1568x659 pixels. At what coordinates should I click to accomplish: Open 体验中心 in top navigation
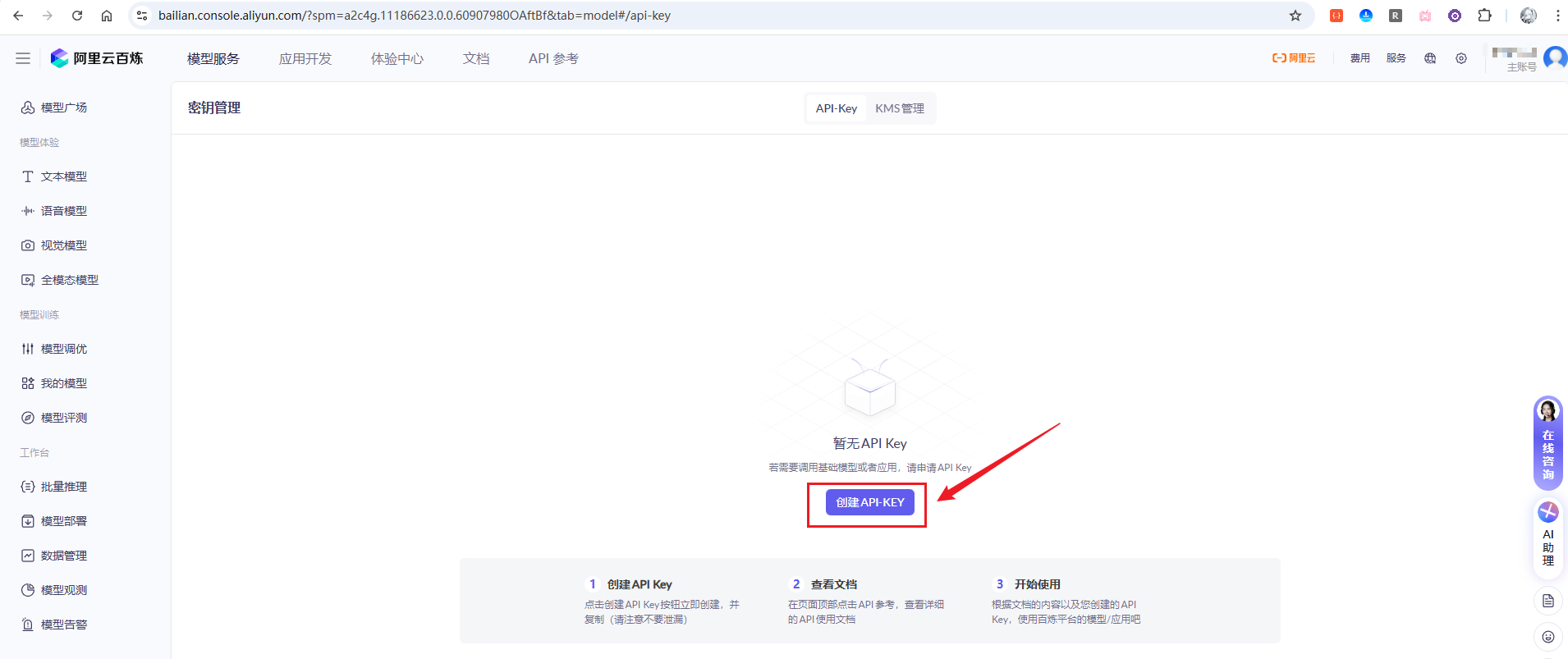397,58
